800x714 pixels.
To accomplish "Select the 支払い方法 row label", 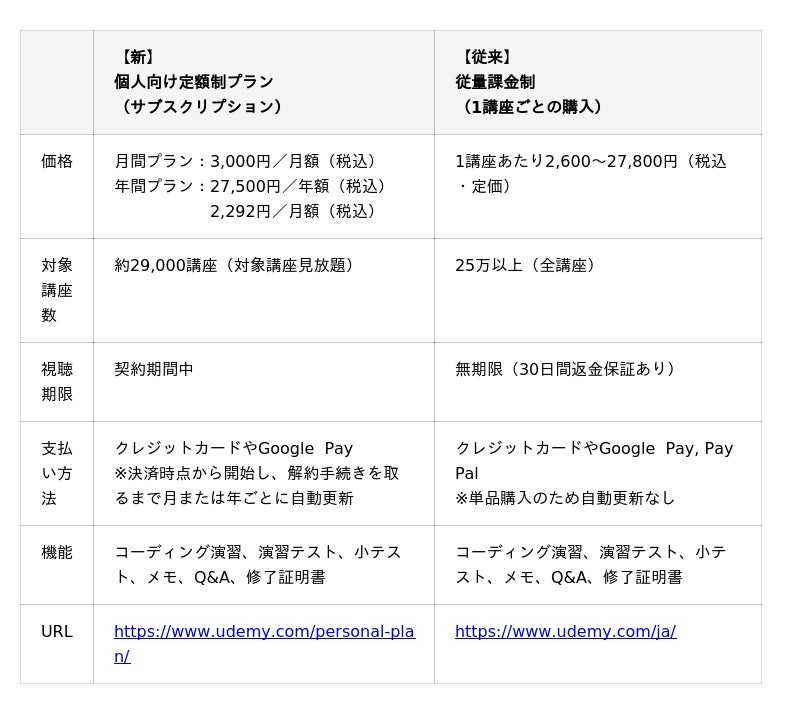I will click(57, 473).
